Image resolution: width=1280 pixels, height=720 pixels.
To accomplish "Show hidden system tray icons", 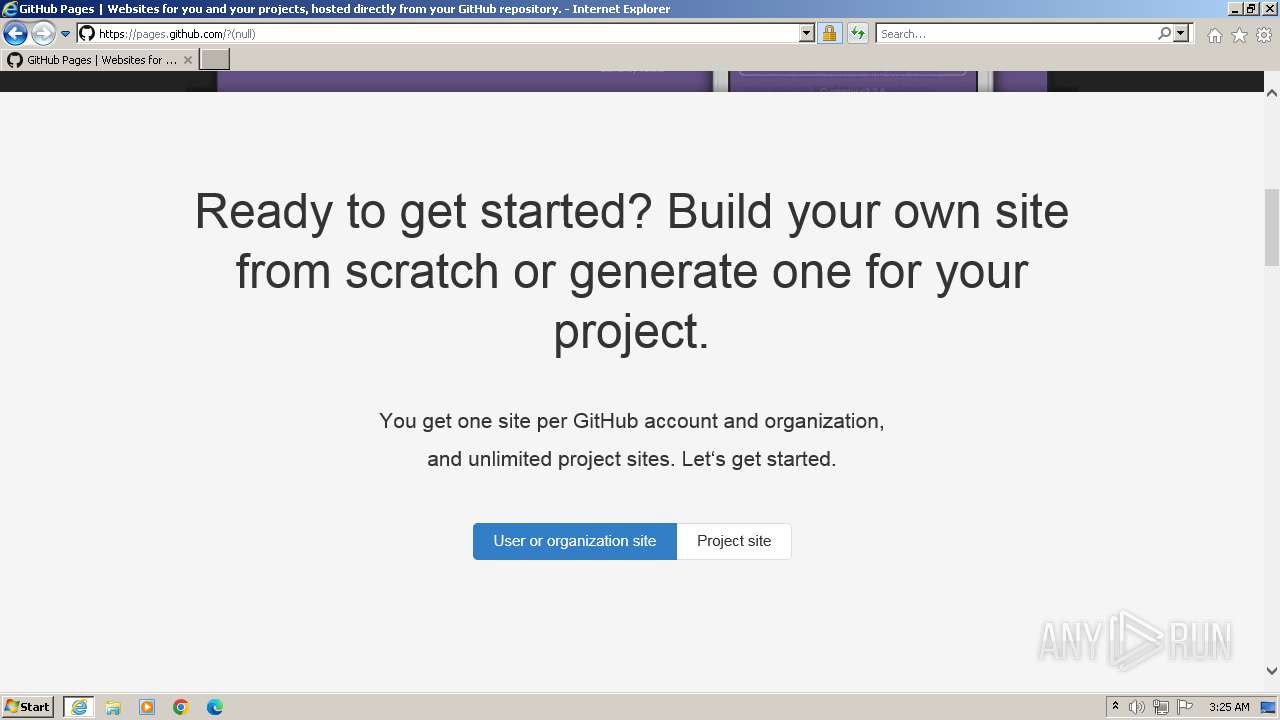I will pos(1115,707).
